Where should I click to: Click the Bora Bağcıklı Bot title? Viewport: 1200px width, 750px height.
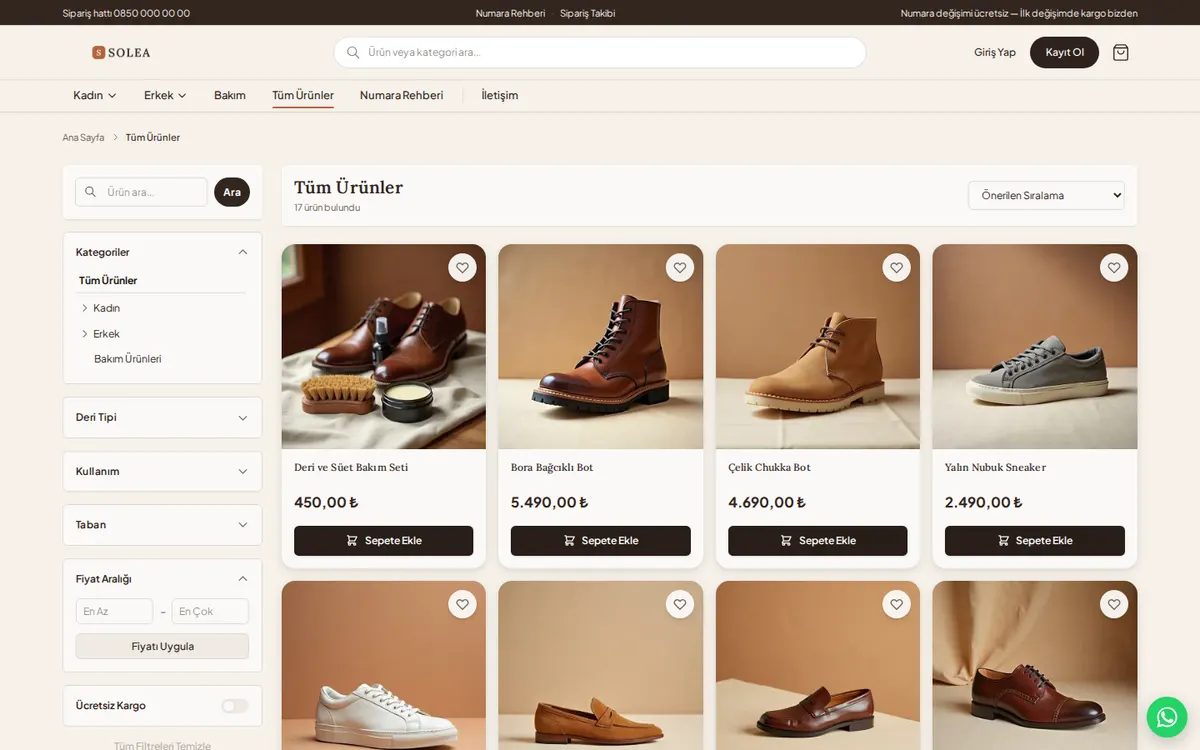[552, 467]
